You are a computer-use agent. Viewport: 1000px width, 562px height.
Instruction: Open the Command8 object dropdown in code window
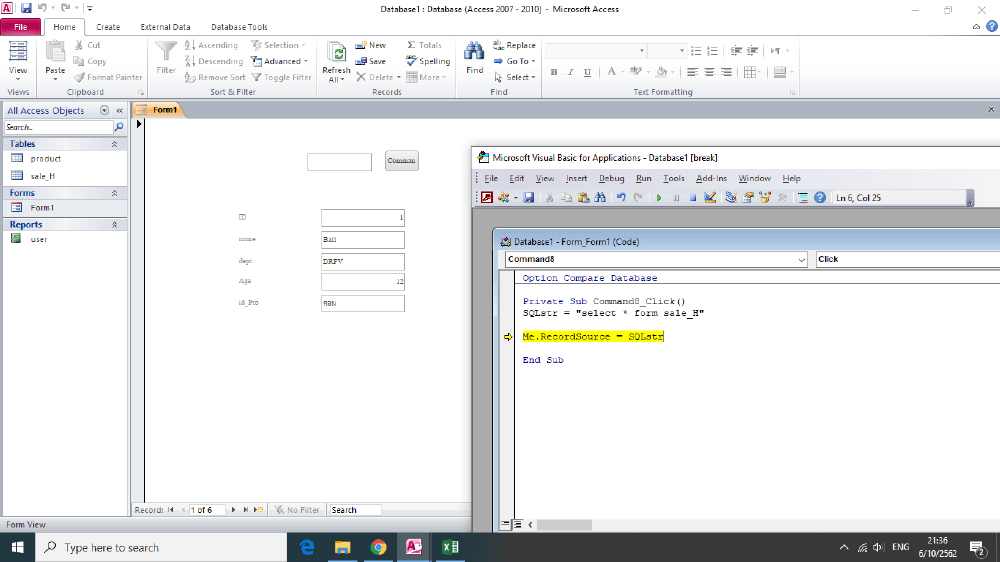click(802, 260)
